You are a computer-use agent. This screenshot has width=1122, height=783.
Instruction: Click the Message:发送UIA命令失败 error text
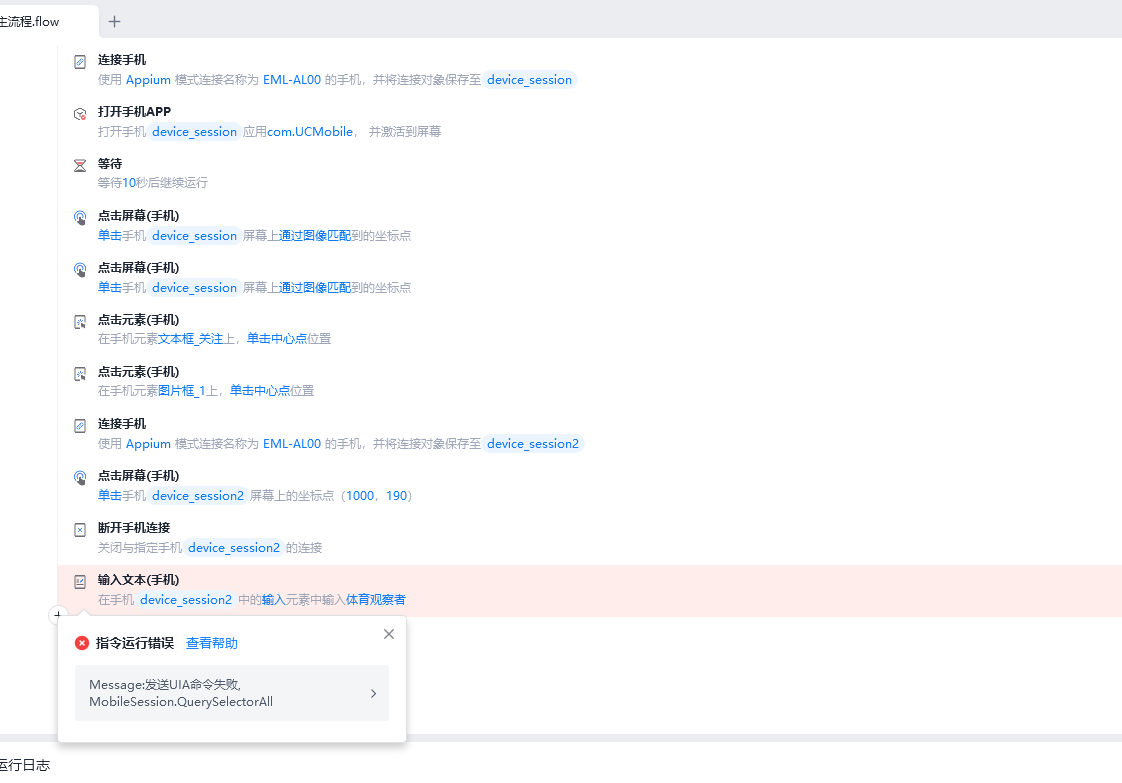181,694
